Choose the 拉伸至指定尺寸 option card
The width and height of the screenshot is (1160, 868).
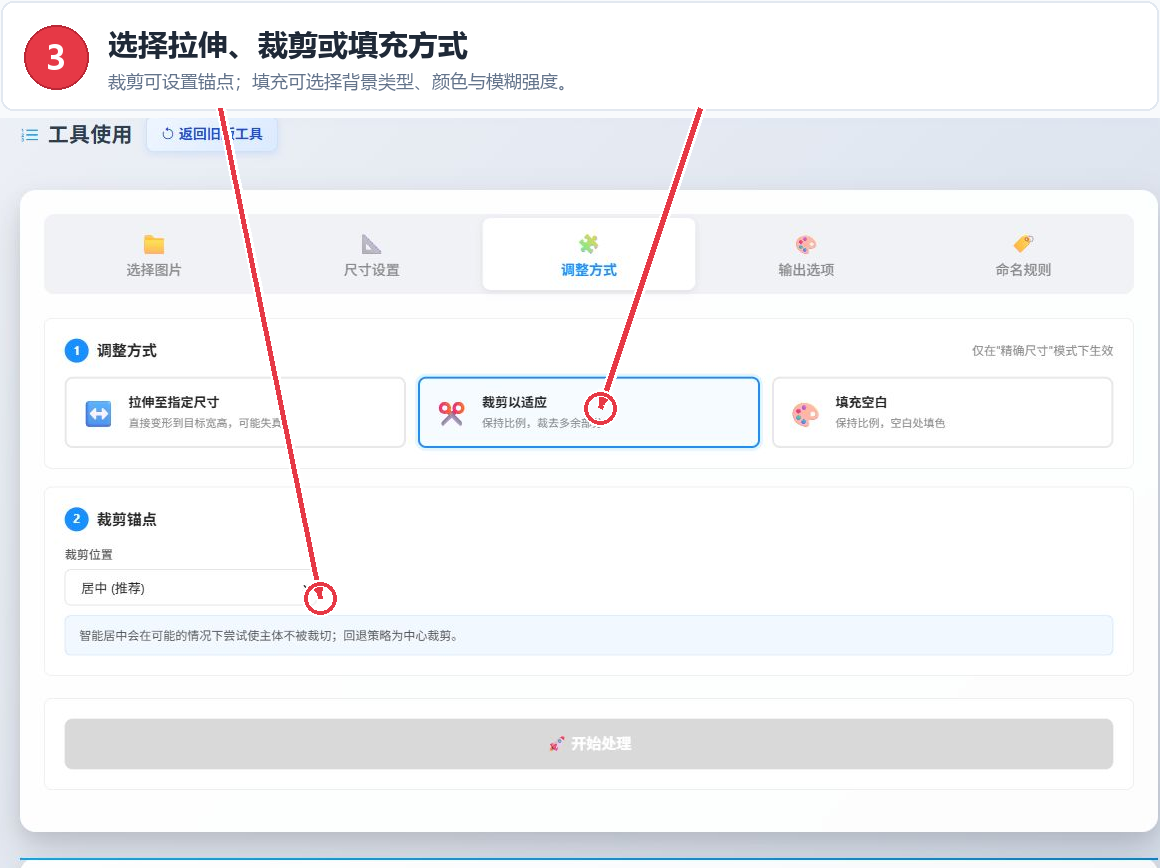click(x=235, y=412)
